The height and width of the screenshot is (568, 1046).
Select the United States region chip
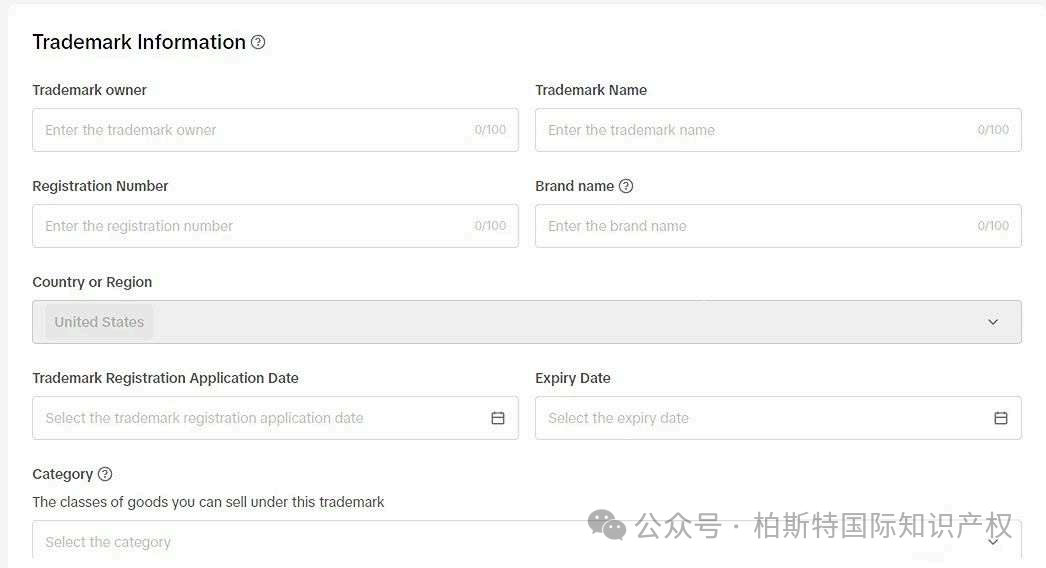pyautogui.click(x=99, y=322)
